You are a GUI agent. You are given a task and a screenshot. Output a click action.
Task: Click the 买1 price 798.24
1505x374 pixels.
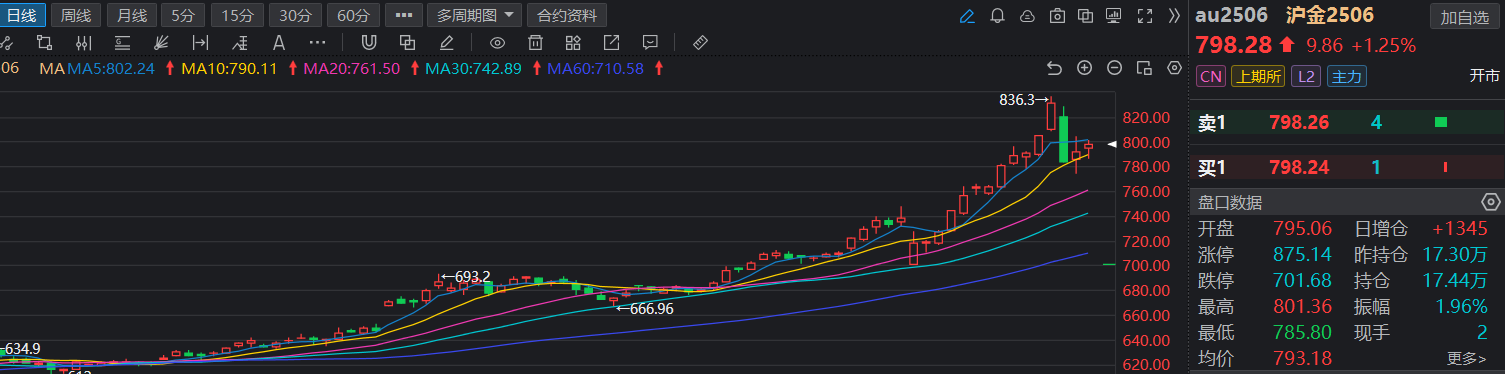(x=1299, y=167)
